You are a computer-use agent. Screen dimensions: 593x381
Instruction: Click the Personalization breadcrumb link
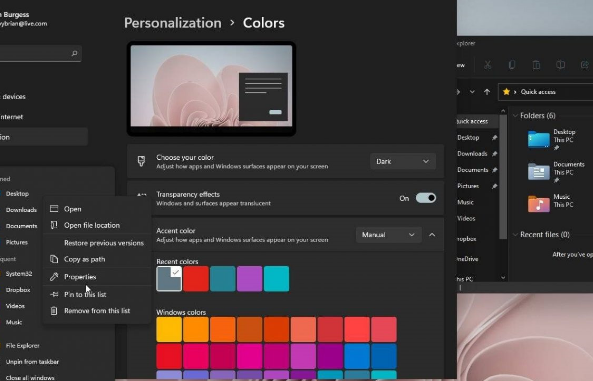click(x=173, y=23)
